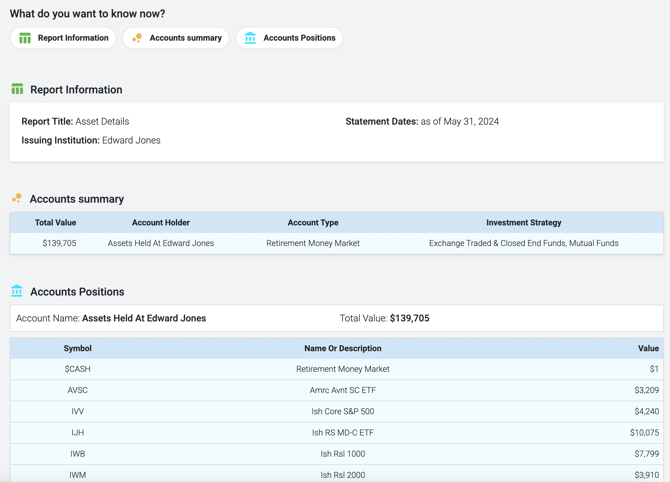Select the Accounts Positions section heading

click(77, 292)
